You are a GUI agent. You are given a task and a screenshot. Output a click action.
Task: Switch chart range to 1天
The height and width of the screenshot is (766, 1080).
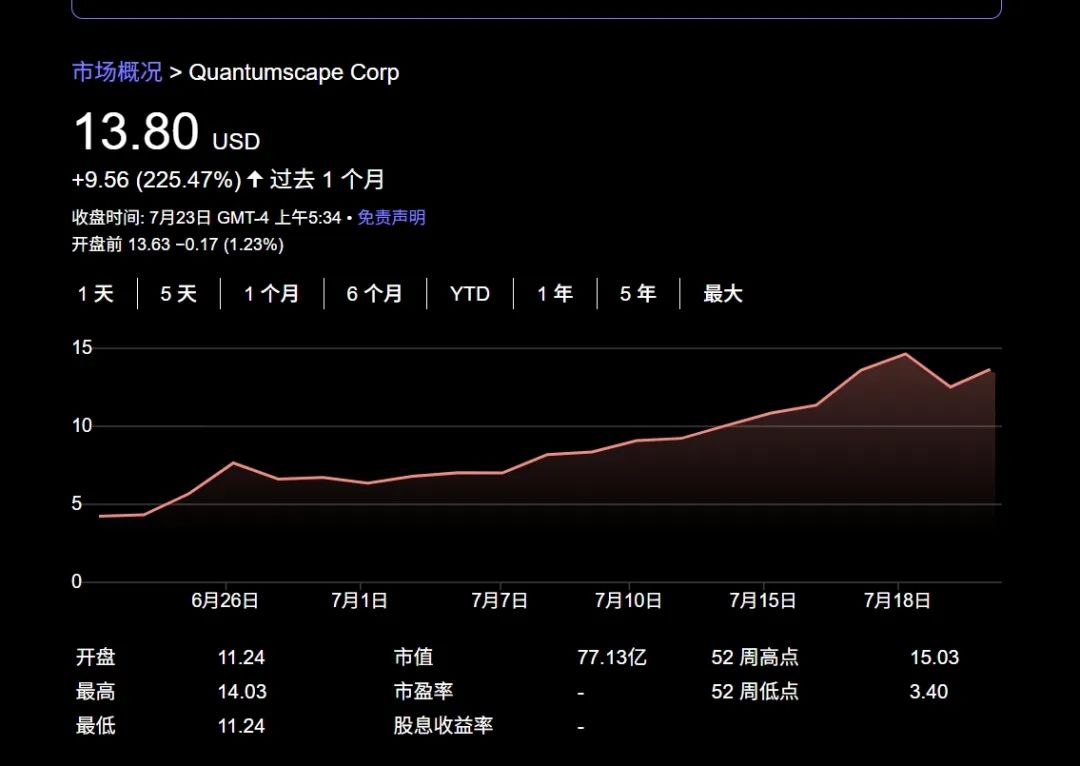pos(95,293)
